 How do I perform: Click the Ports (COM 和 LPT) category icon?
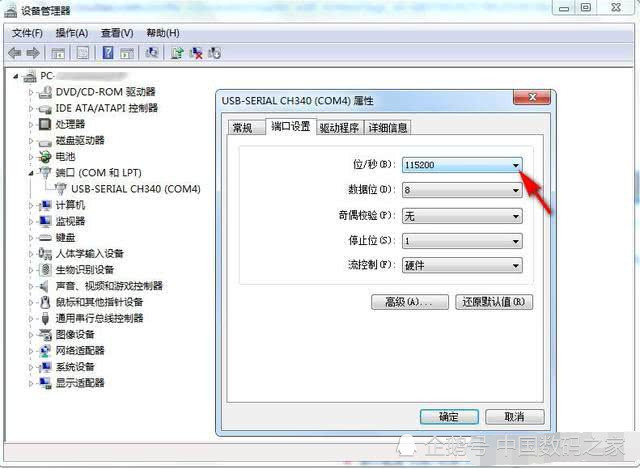click(x=45, y=173)
